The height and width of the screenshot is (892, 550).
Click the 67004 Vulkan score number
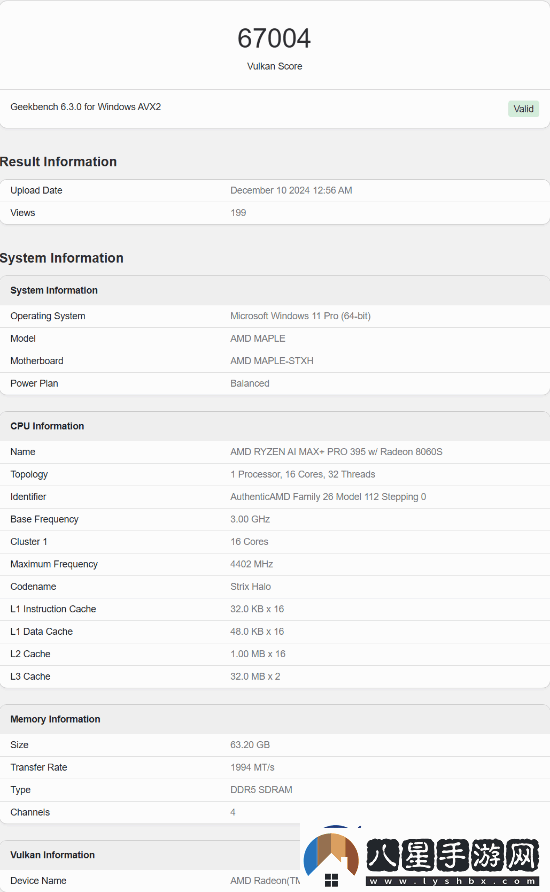[274, 39]
